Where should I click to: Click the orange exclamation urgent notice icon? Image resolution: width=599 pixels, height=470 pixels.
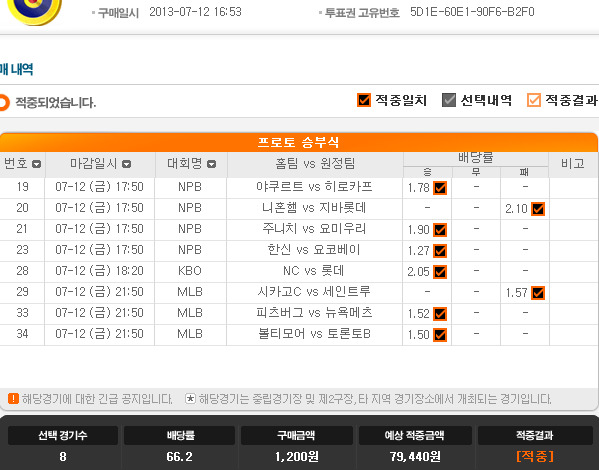click(13, 399)
